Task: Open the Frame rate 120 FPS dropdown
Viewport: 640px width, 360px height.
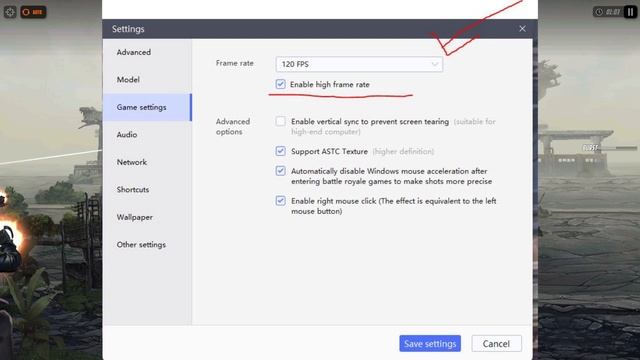Action: pos(359,64)
